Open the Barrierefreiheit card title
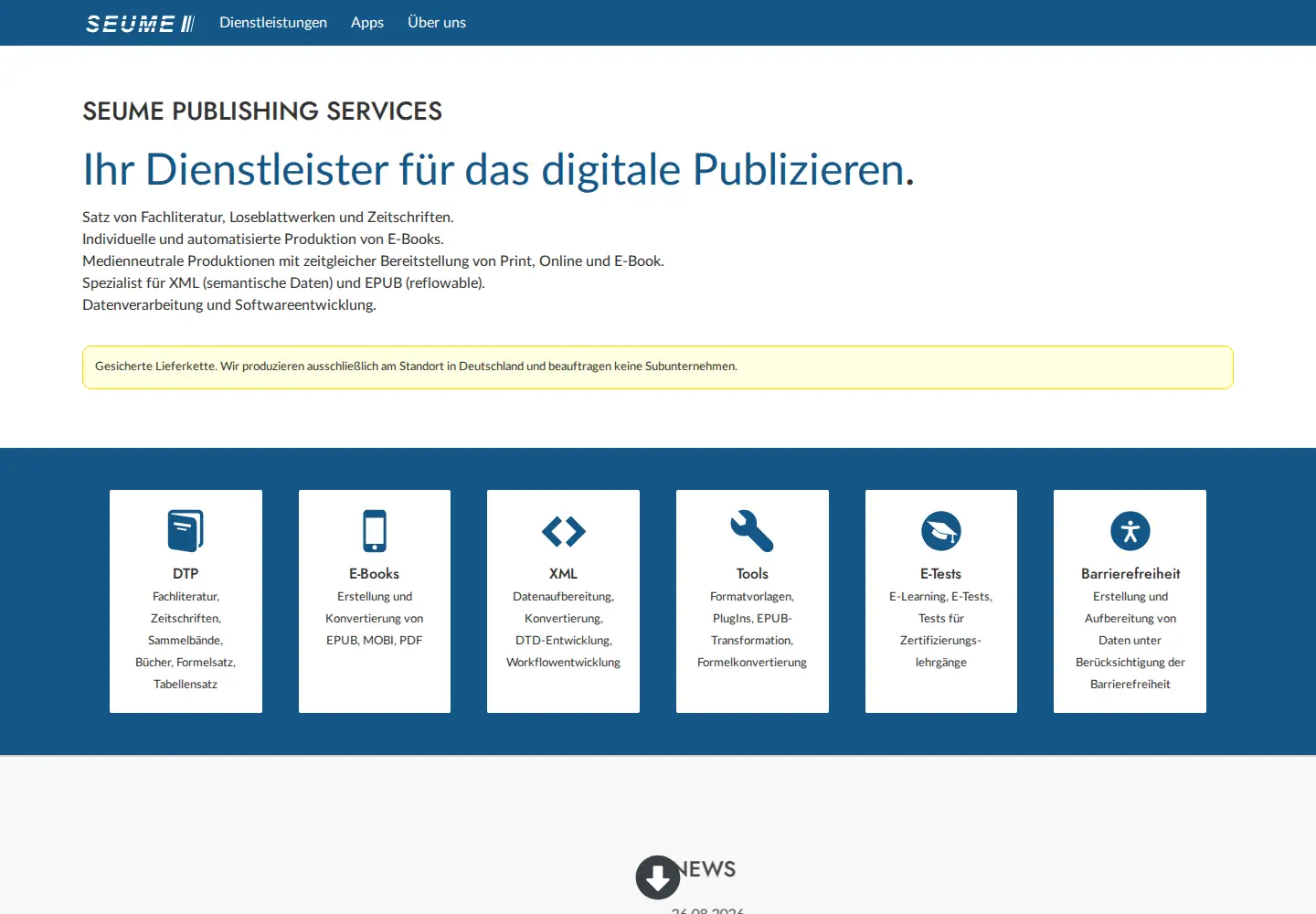Screen dimensions: 1316x914 (x=1130, y=574)
